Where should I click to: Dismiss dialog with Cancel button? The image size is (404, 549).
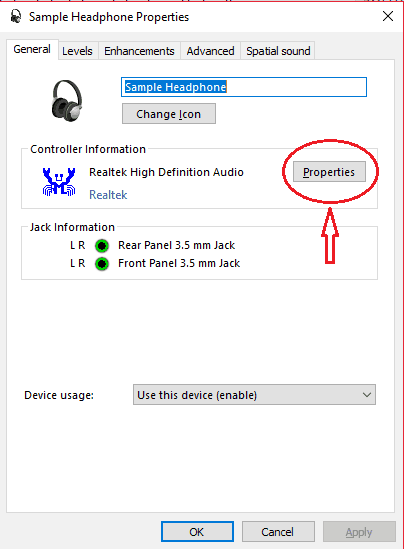pyautogui.click(x=278, y=532)
